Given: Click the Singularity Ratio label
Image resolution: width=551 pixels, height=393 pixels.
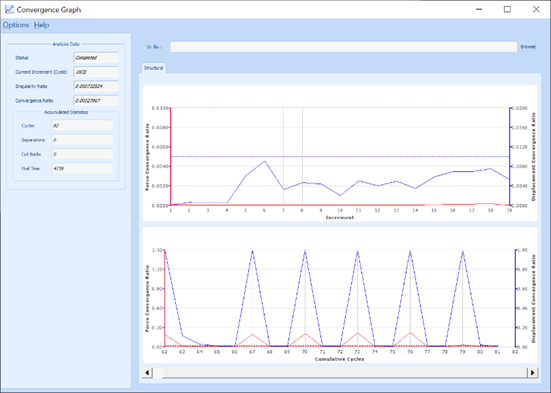Looking at the screenshot, I should click(x=31, y=86).
